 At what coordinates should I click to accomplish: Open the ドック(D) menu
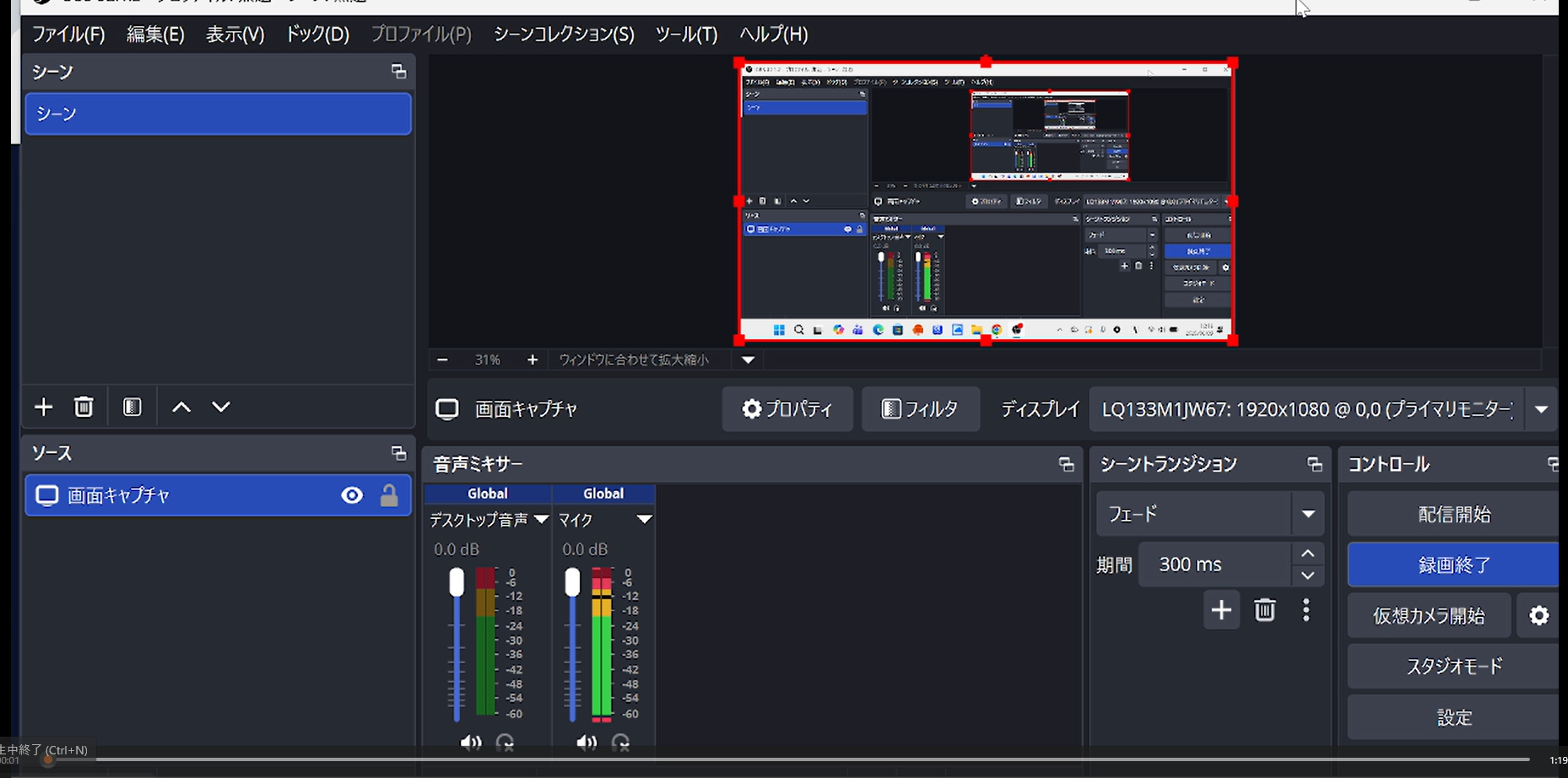click(x=317, y=34)
